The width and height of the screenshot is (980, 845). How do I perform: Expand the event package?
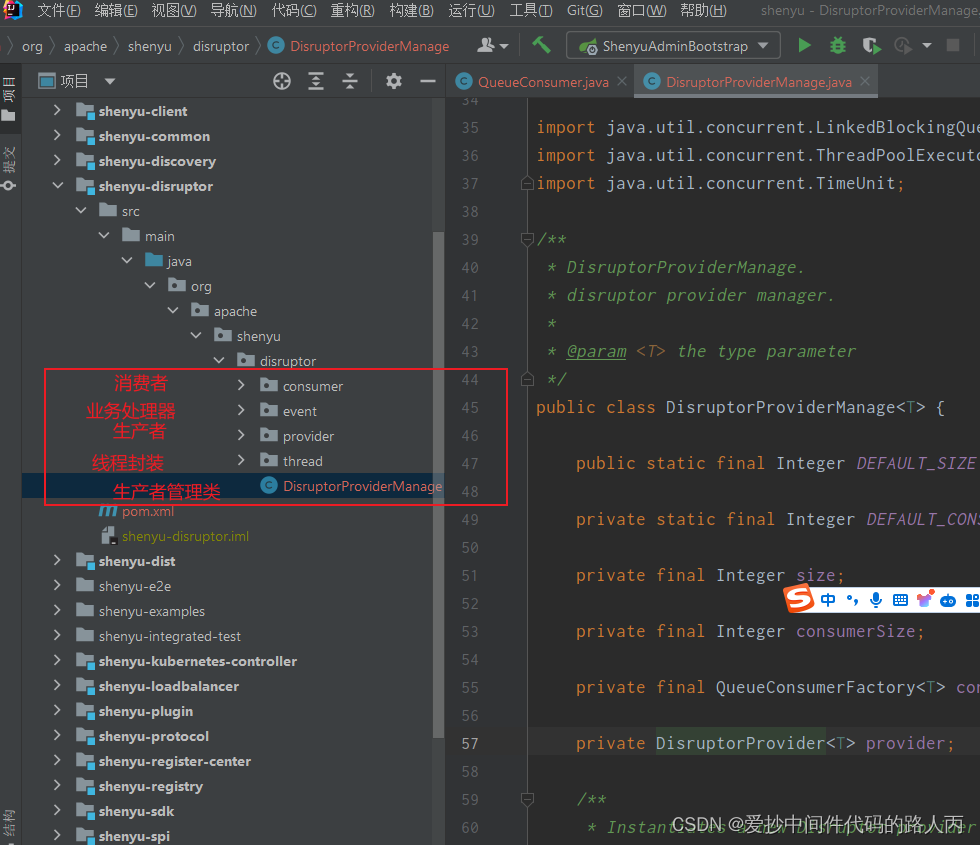tap(241, 411)
